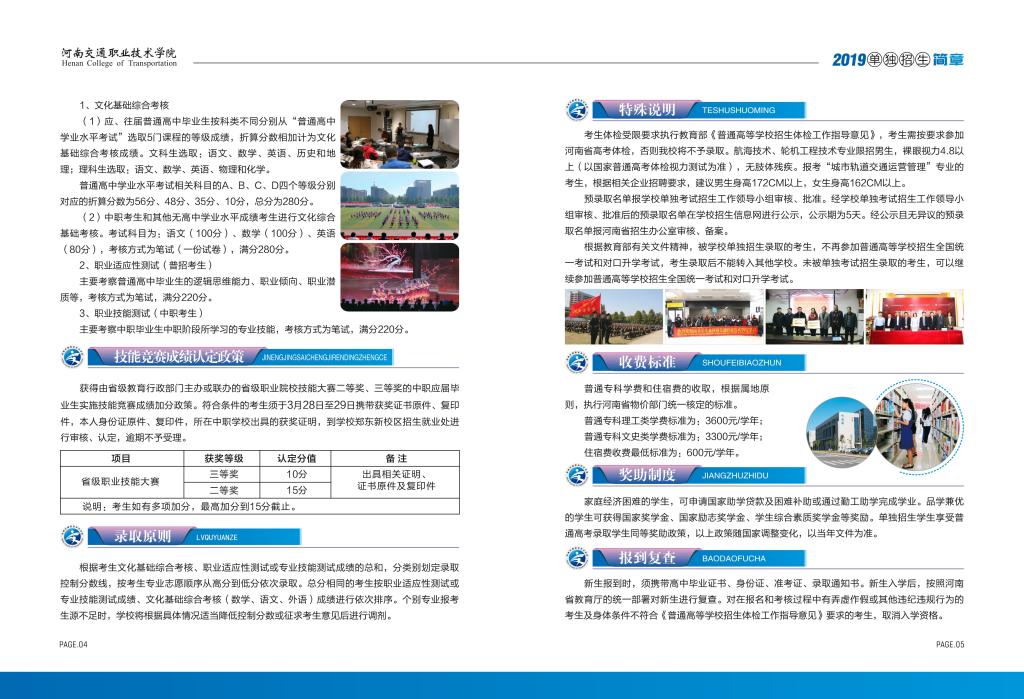Viewport: 1024px width, 699px height.
Task: Click the 15分 value in the table
Action: (x=295, y=490)
